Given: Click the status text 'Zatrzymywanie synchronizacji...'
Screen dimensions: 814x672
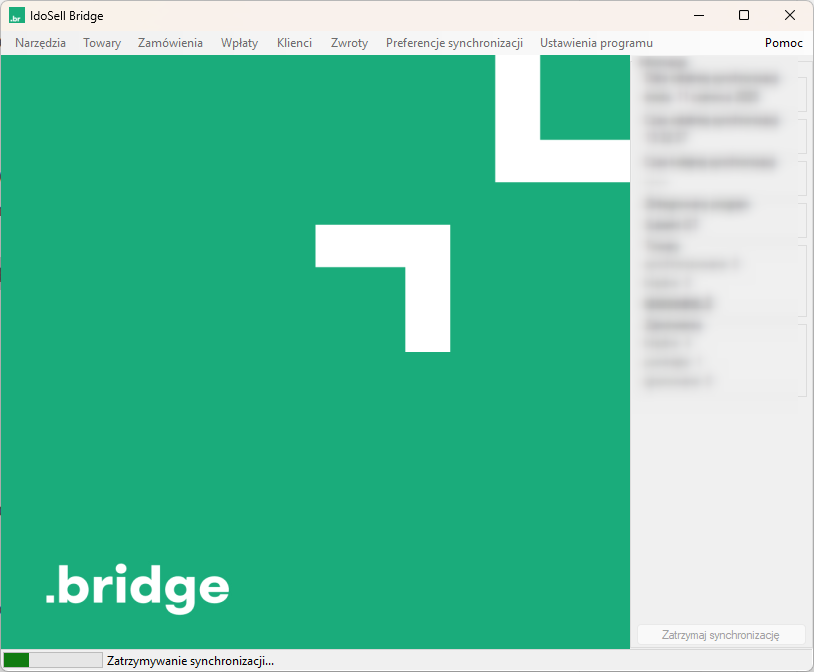Looking at the screenshot, I should click(190, 661).
